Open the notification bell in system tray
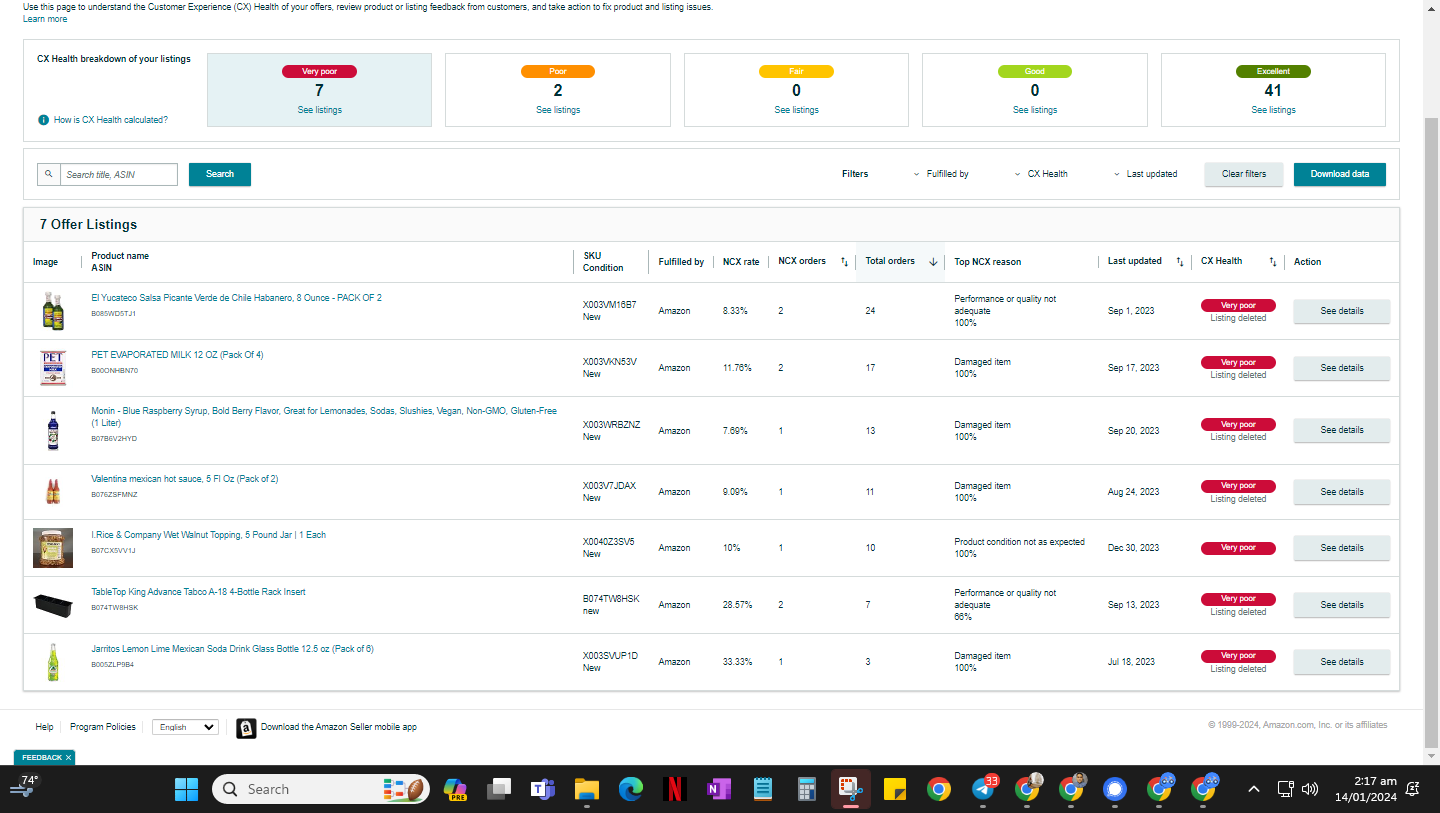This screenshot has width=1440, height=813. pos(1413,789)
